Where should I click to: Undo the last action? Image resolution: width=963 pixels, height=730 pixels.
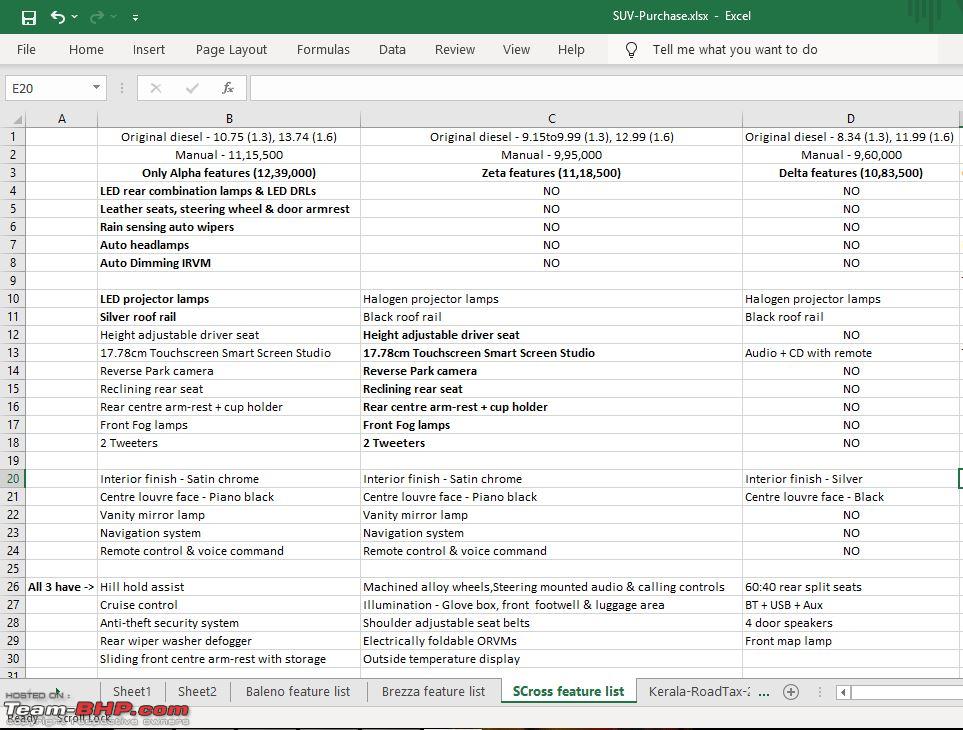58,17
